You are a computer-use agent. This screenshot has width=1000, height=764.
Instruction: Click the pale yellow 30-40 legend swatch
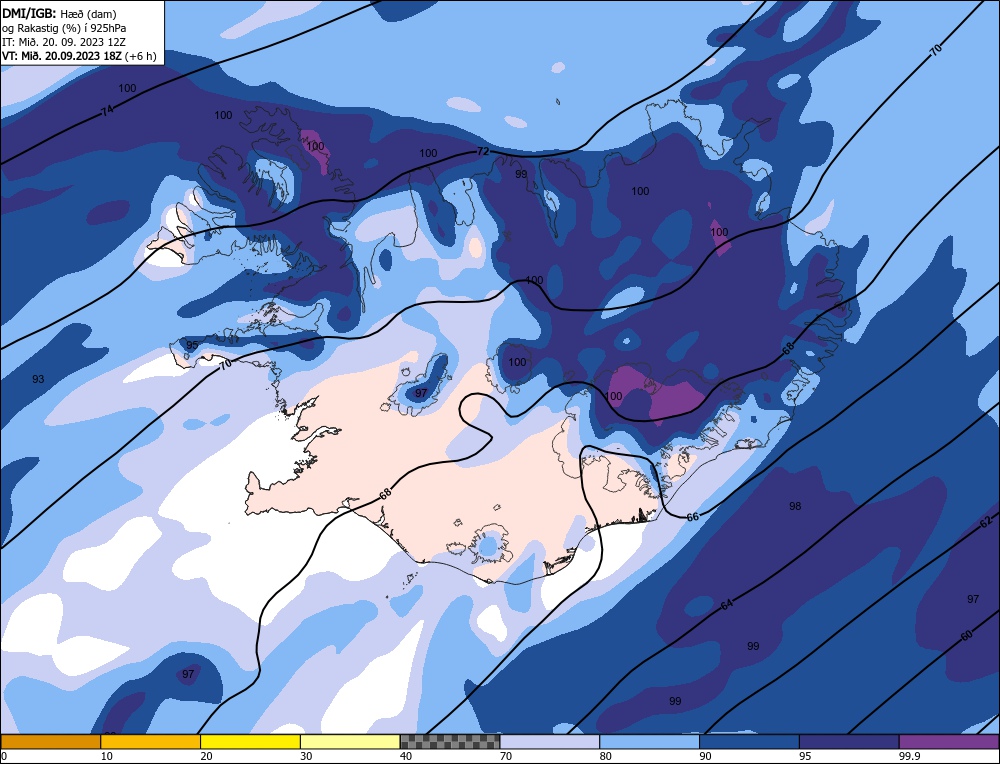point(350,741)
